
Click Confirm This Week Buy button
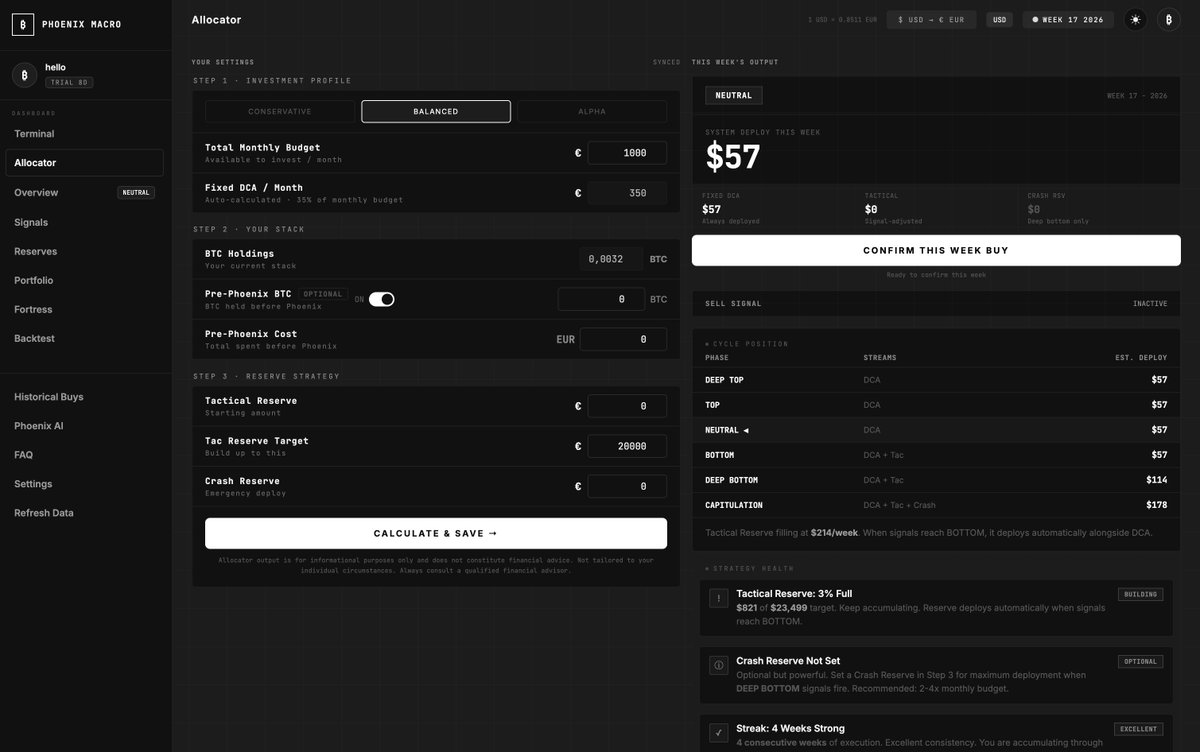[936, 250]
